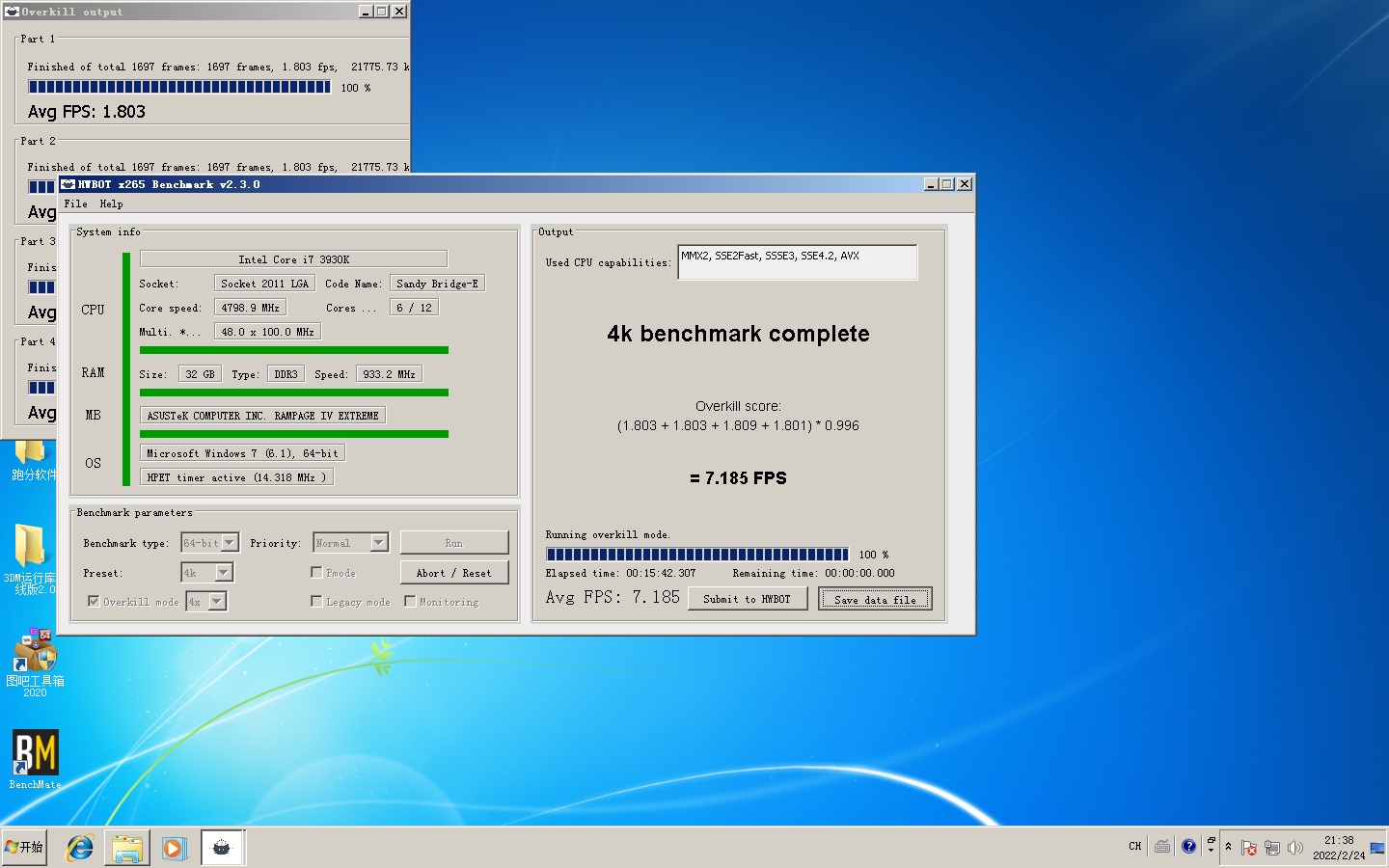The image size is (1389, 868).
Task: Click the Run button
Action: (454, 543)
